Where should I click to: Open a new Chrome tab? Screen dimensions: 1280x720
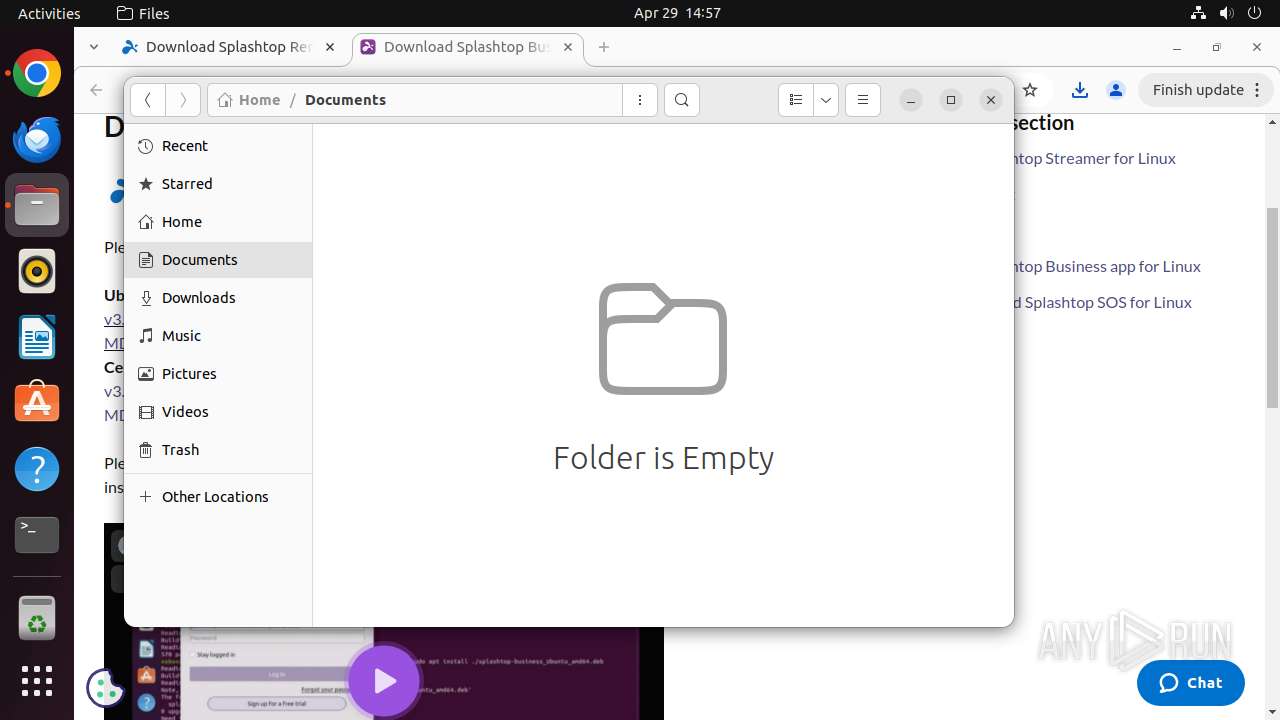(x=603, y=47)
